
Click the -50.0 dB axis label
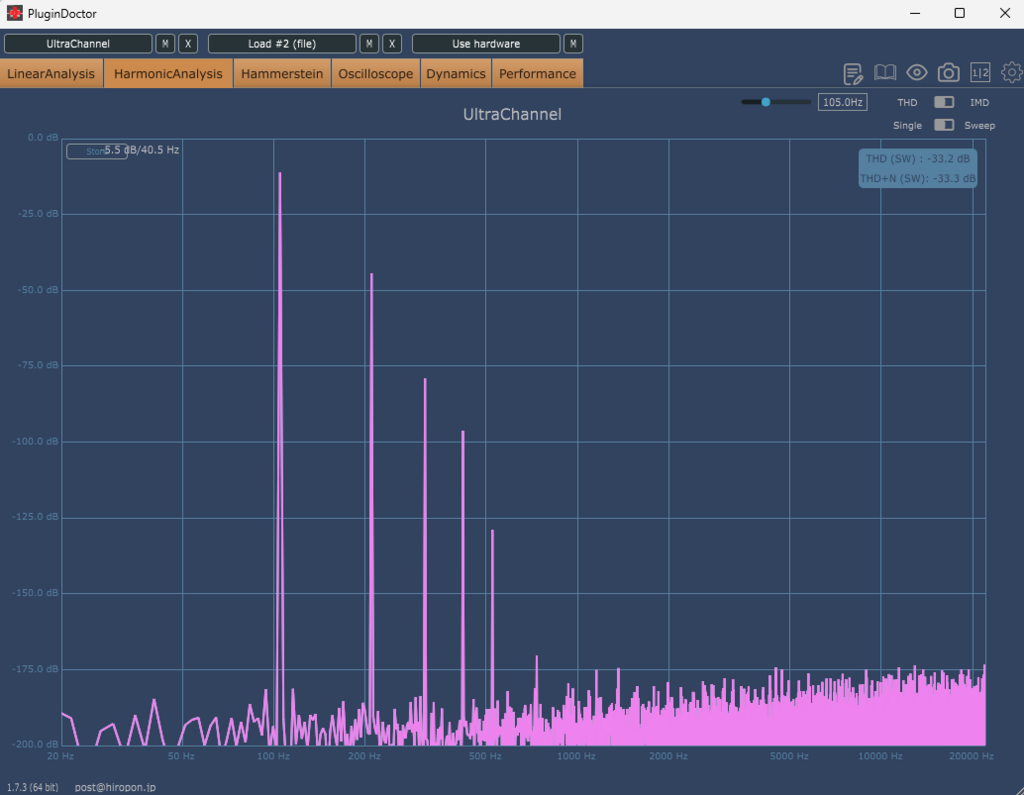click(39, 289)
